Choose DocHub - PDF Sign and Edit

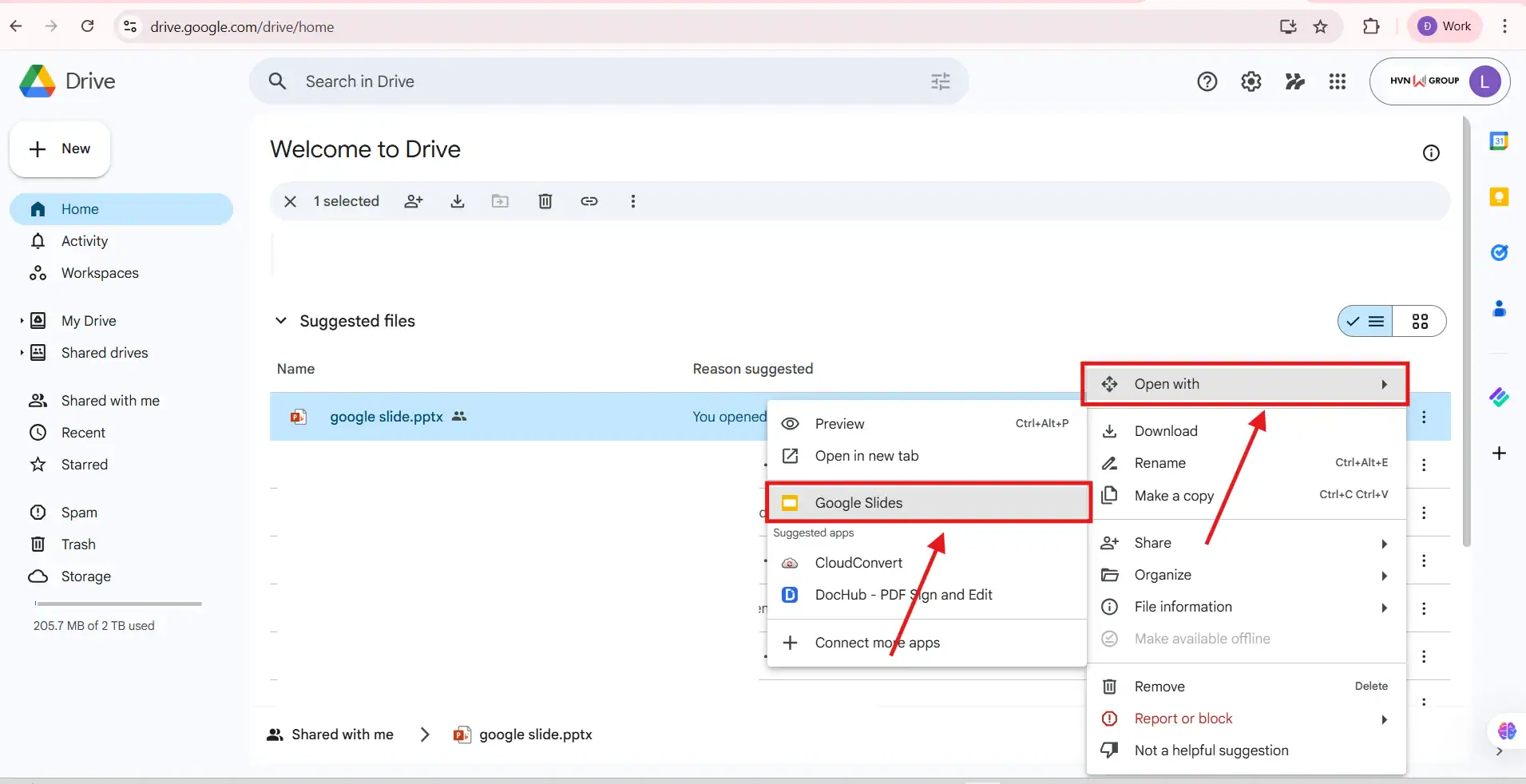tap(927, 595)
